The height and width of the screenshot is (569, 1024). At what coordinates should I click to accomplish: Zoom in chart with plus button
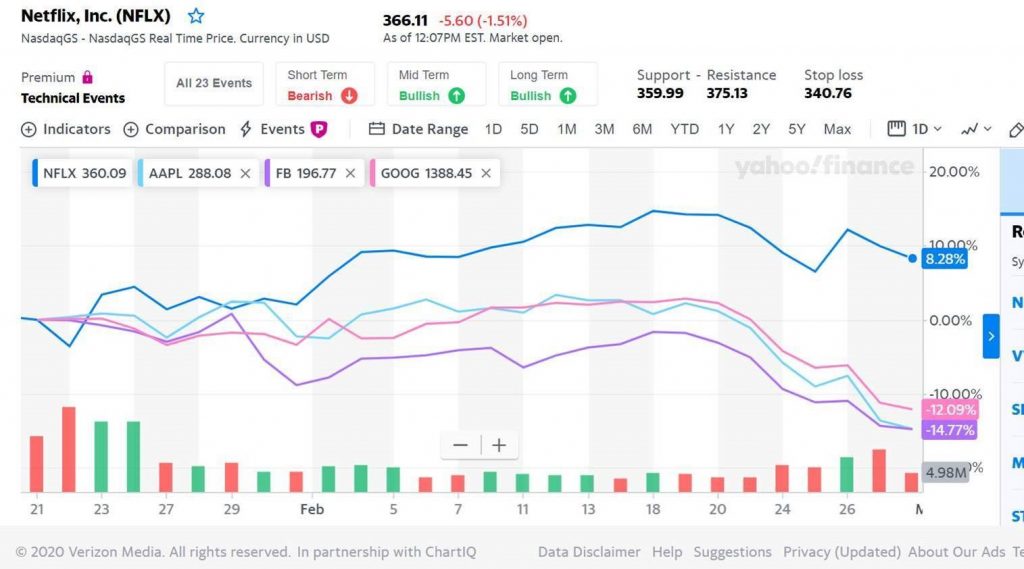point(500,446)
